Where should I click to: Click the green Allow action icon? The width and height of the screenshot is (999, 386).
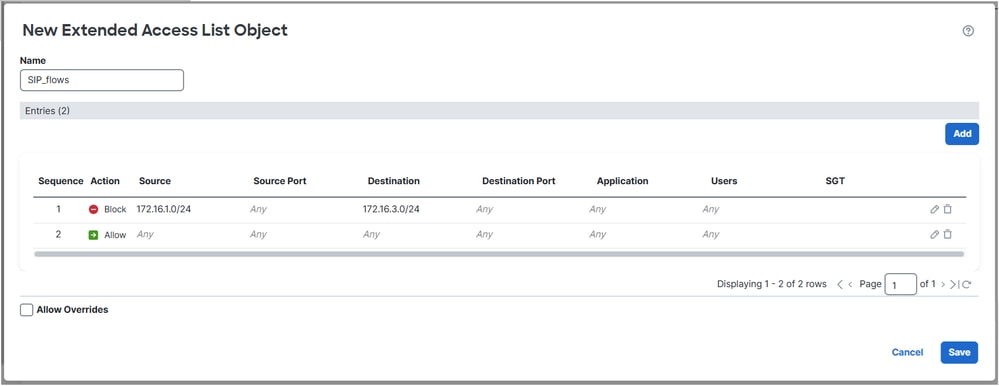tap(94, 234)
